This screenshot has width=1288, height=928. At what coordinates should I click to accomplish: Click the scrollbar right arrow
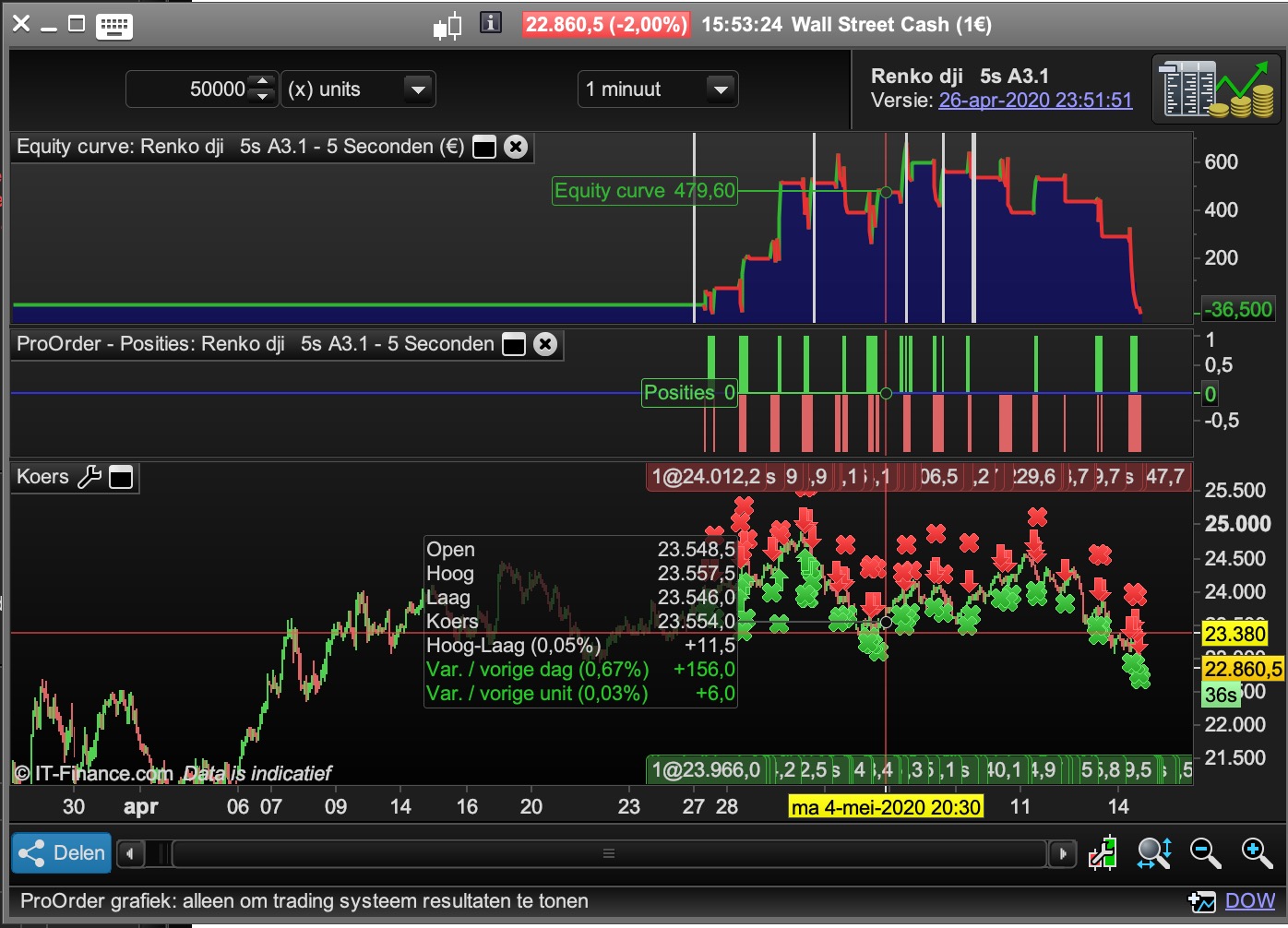click(x=1063, y=854)
